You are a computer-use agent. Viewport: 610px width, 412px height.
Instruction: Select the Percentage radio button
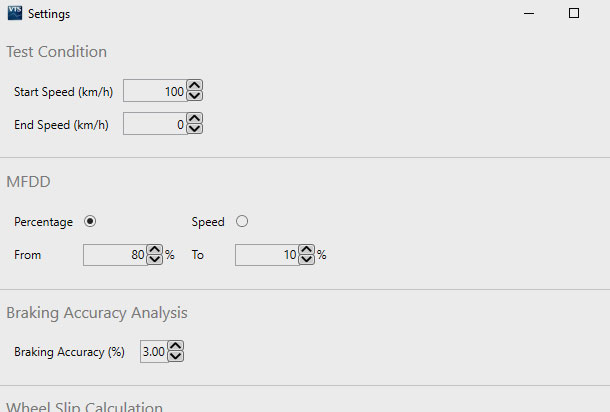click(x=90, y=222)
